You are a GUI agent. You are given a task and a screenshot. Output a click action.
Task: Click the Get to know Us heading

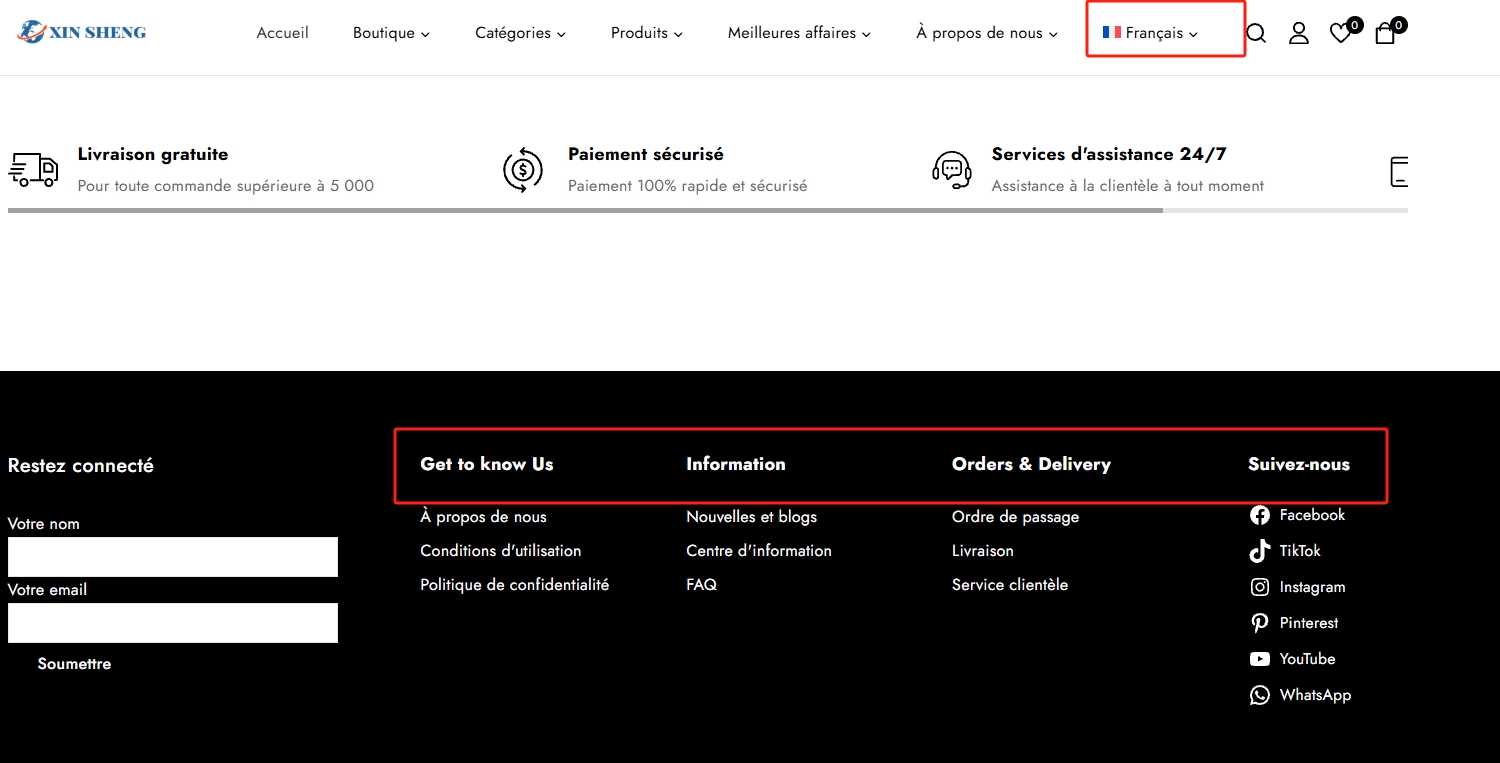tap(486, 464)
